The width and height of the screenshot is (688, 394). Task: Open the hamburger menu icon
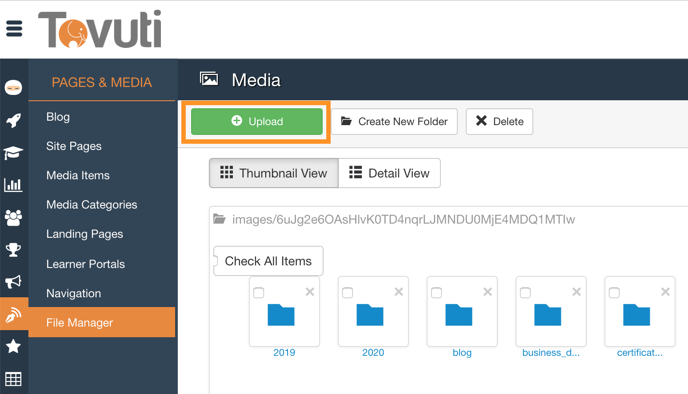14,29
